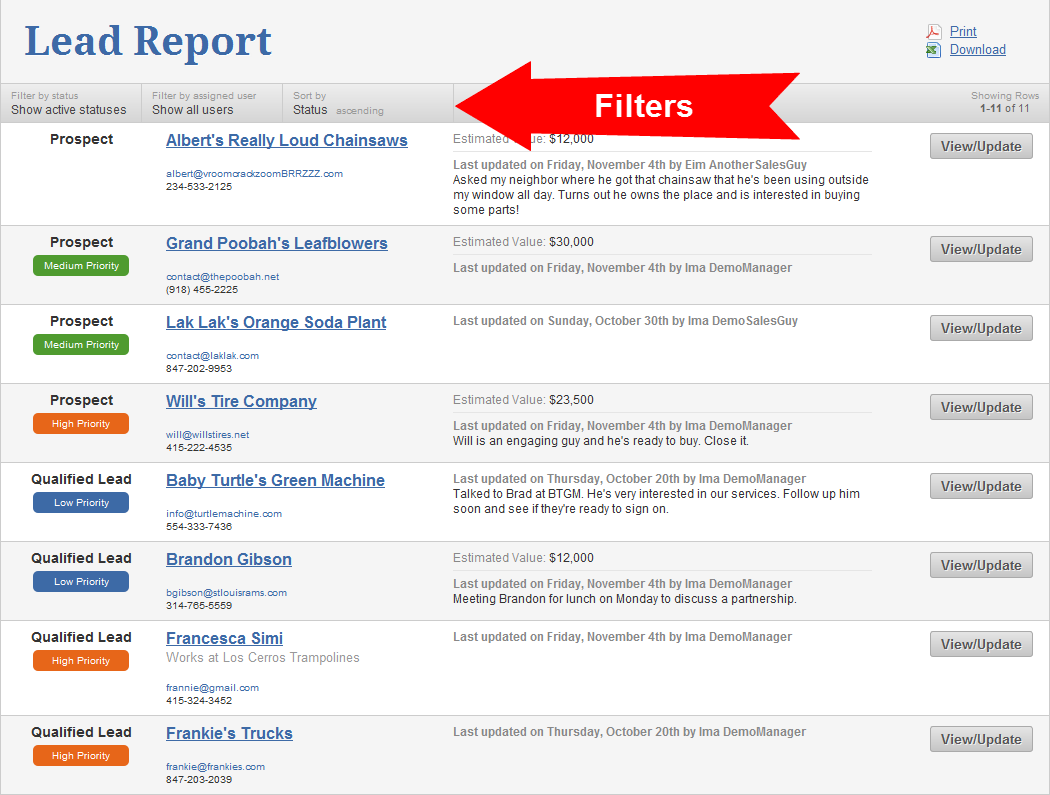Open Lak Lak's Orange Soda Plant lead
1050x795 pixels.
click(x=276, y=322)
